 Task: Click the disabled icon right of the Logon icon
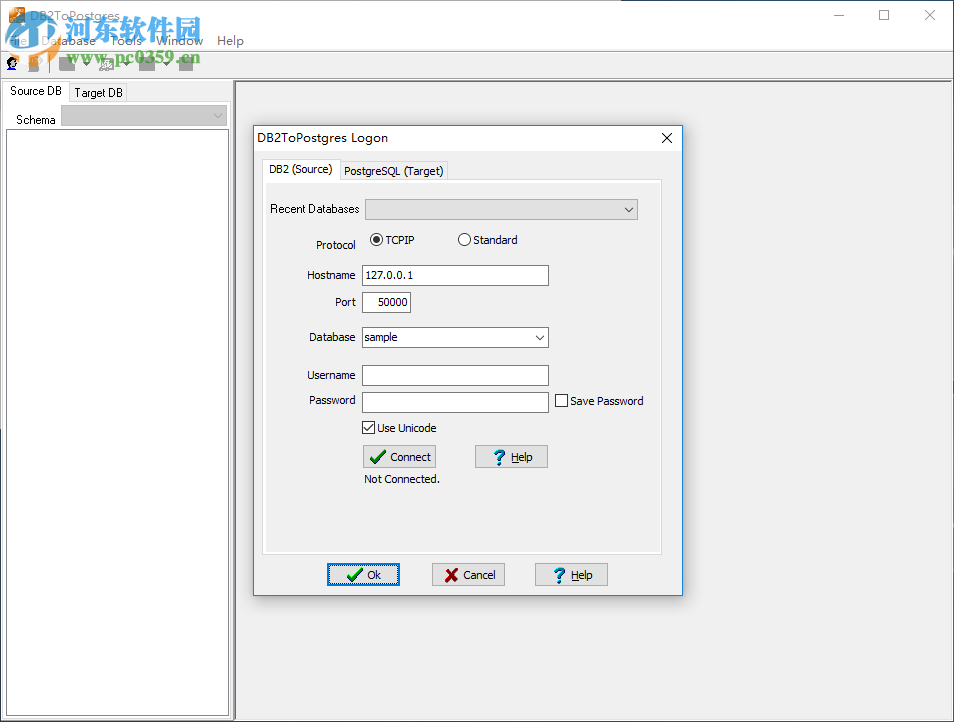(x=34, y=62)
